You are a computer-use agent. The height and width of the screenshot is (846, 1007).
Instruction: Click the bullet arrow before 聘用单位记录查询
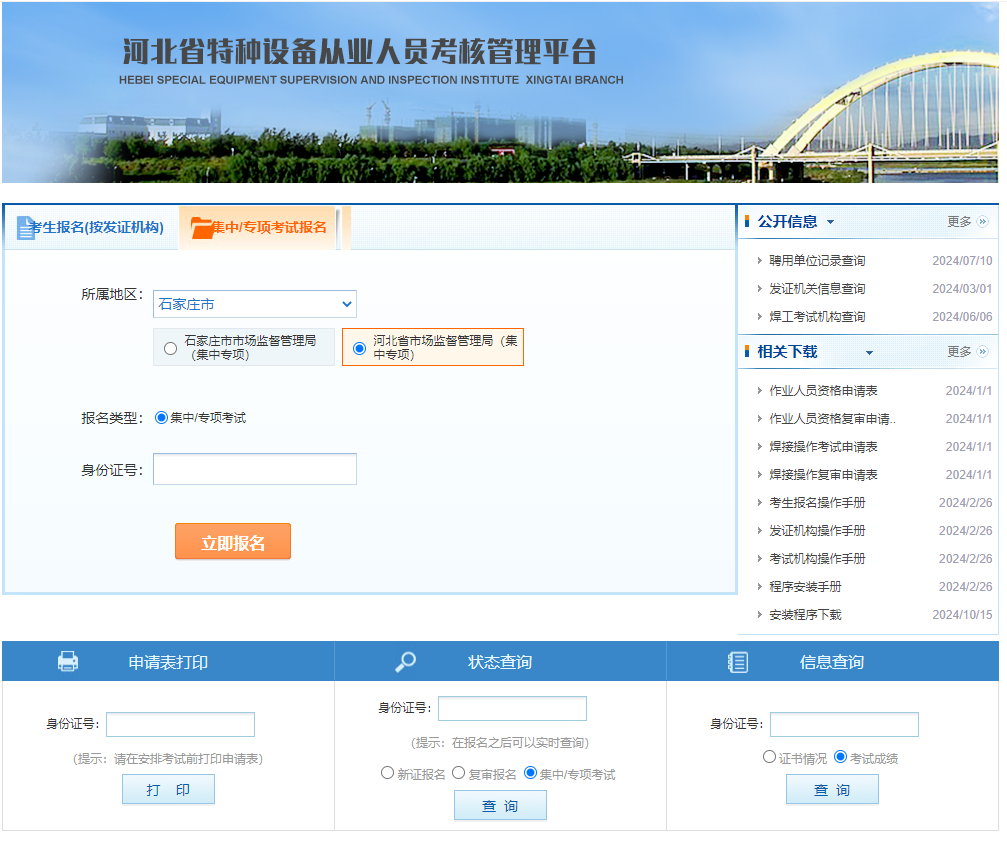pos(759,261)
